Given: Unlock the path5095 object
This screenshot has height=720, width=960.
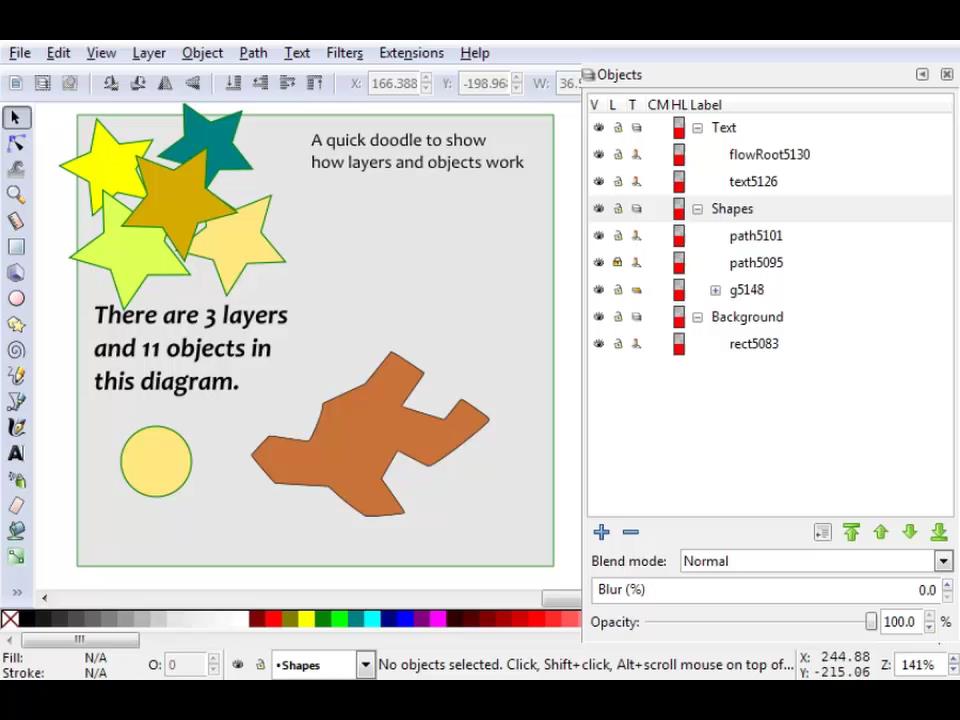Looking at the screenshot, I should point(617,262).
